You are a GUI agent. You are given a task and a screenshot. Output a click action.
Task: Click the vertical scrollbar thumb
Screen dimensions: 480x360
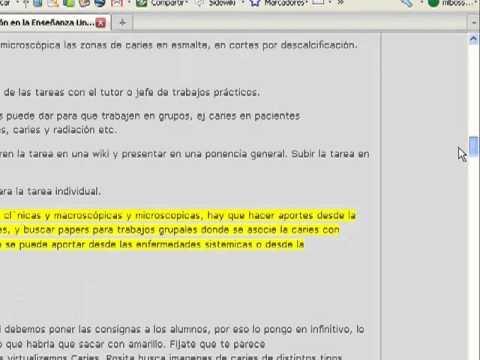click(x=473, y=145)
